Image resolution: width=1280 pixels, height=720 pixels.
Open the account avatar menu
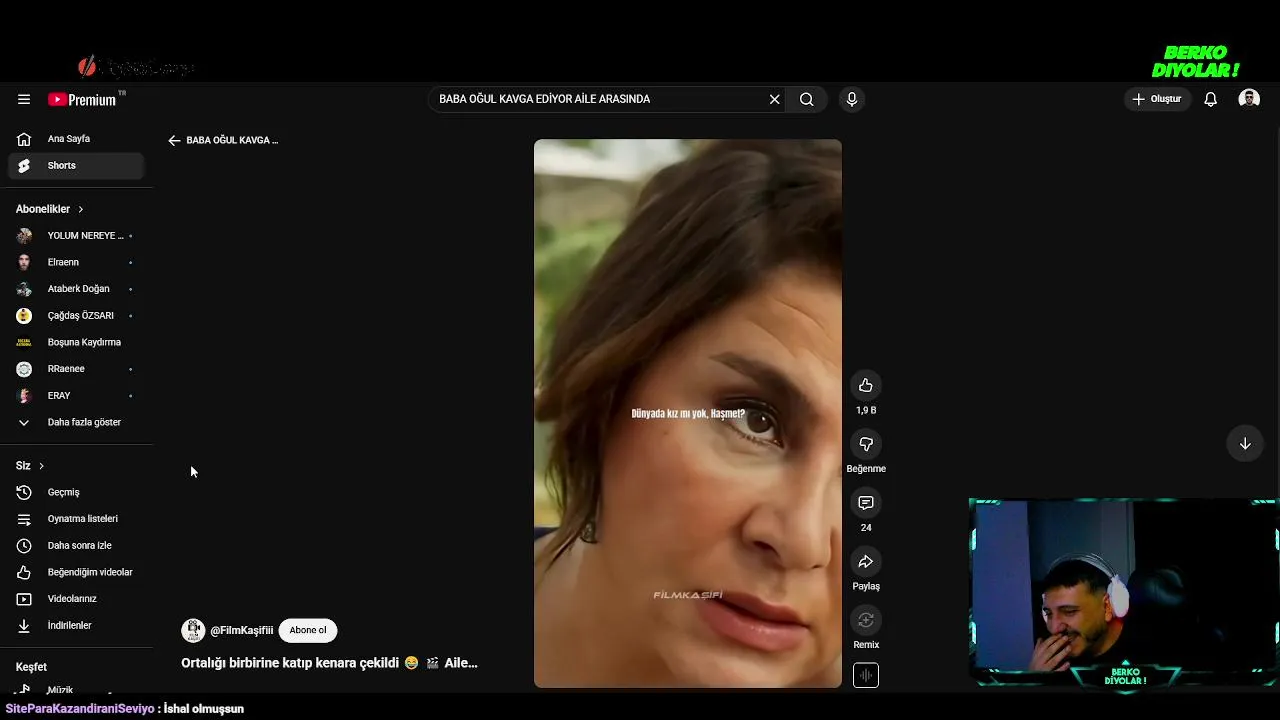coord(1249,99)
